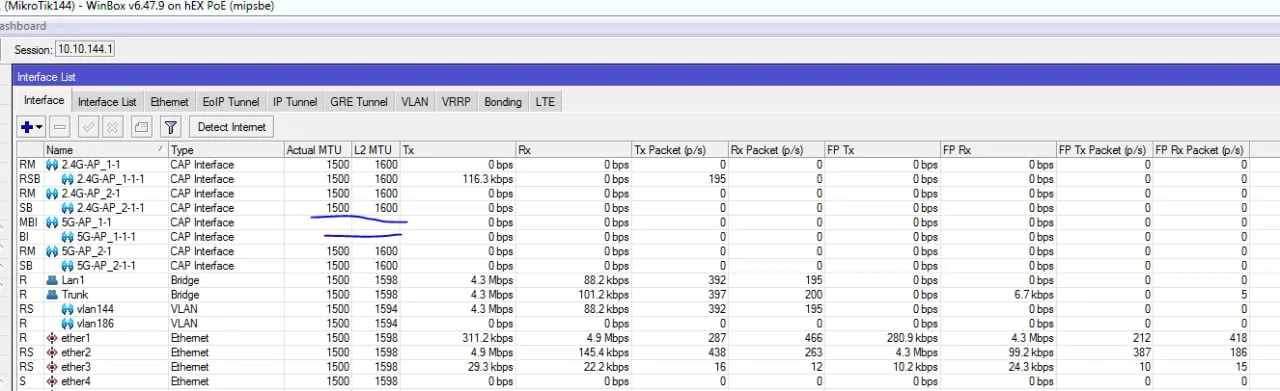Sort by the Actual MTU column header

coord(316,150)
